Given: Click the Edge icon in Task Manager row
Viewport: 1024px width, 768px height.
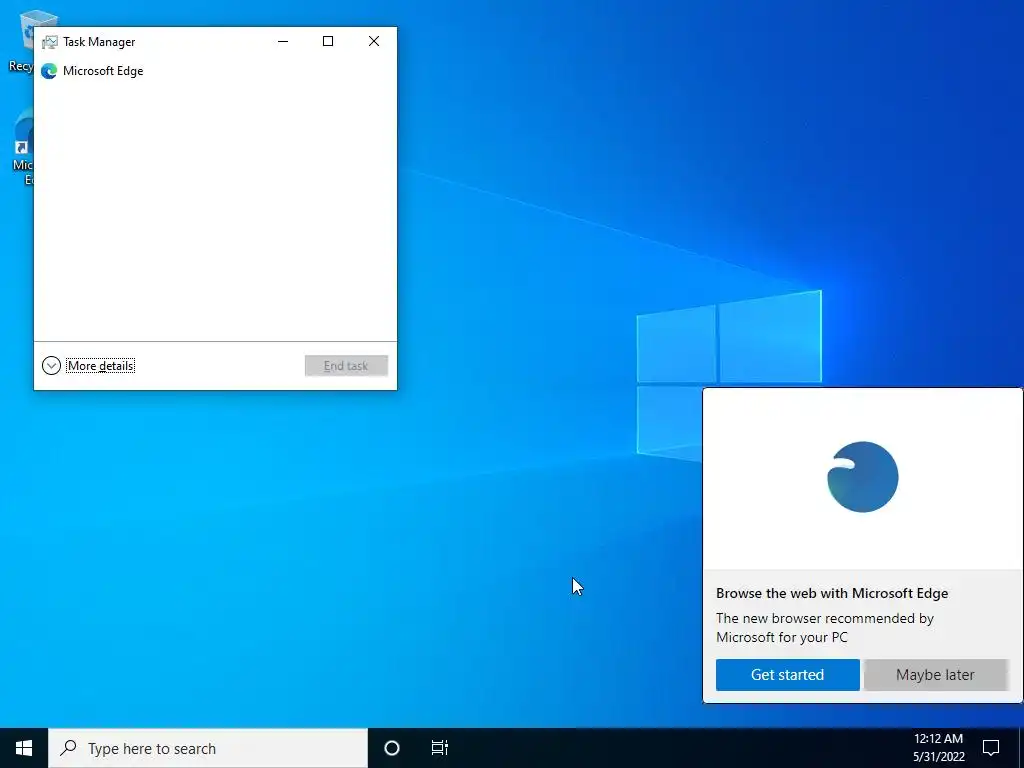Looking at the screenshot, I should point(49,71).
